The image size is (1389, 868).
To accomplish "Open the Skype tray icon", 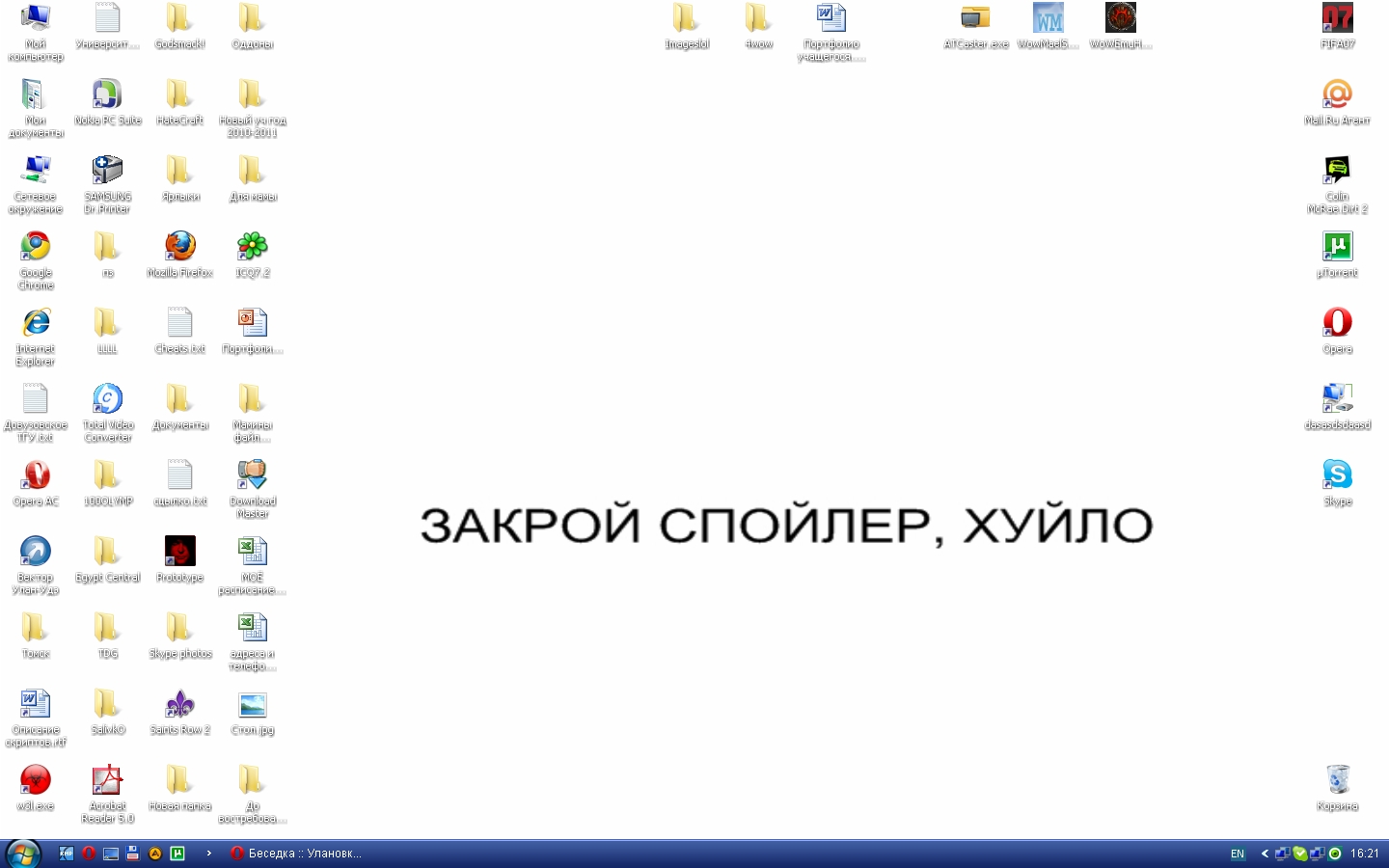I will coord(1299,854).
